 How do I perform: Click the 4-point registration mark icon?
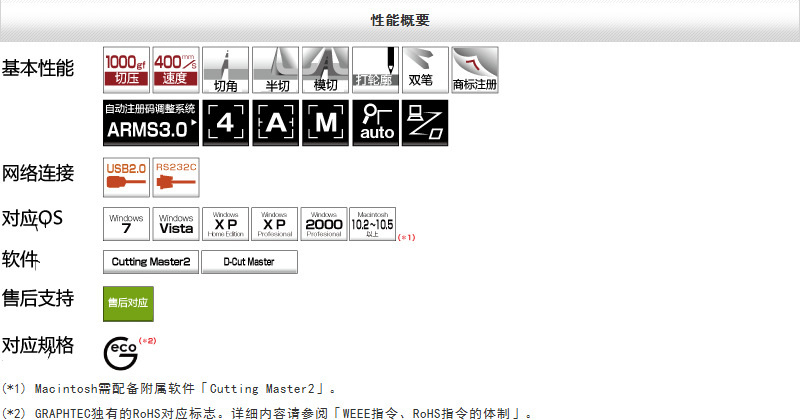(226, 123)
